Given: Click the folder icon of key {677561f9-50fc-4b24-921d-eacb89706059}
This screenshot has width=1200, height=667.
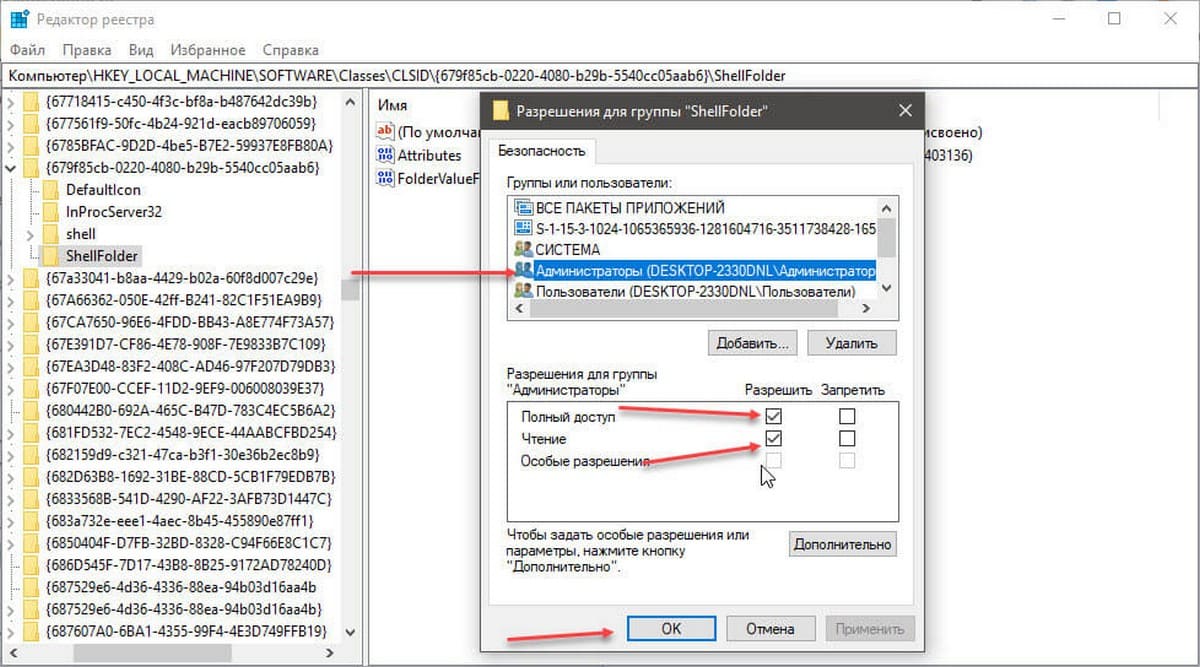Looking at the screenshot, I should [x=30, y=123].
